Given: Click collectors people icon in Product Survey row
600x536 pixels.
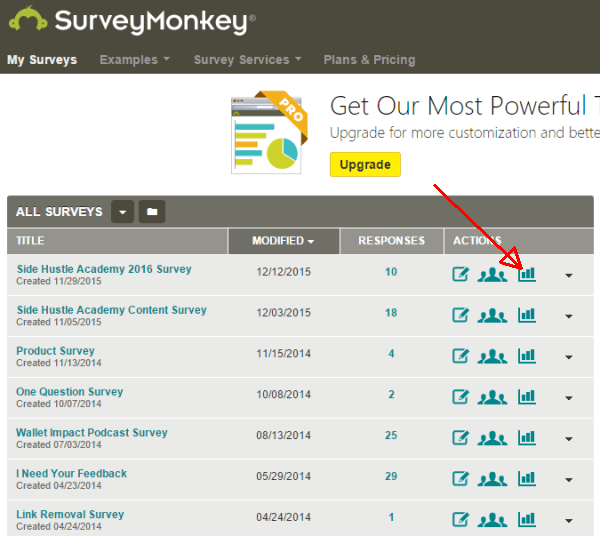Looking at the screenshot, I should (492, 357).
